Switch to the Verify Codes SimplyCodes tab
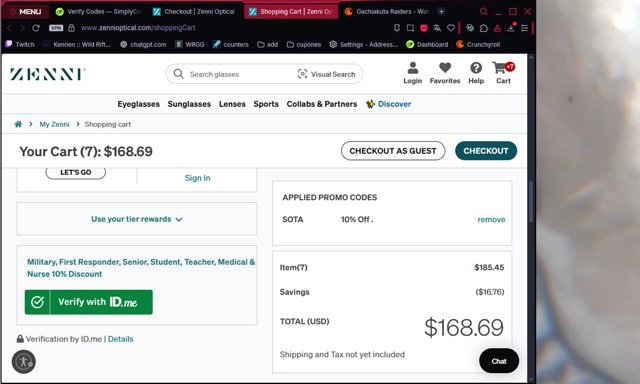Image resolution: width=640 pixels, height=384 pixels. click(x=98, y=11)
